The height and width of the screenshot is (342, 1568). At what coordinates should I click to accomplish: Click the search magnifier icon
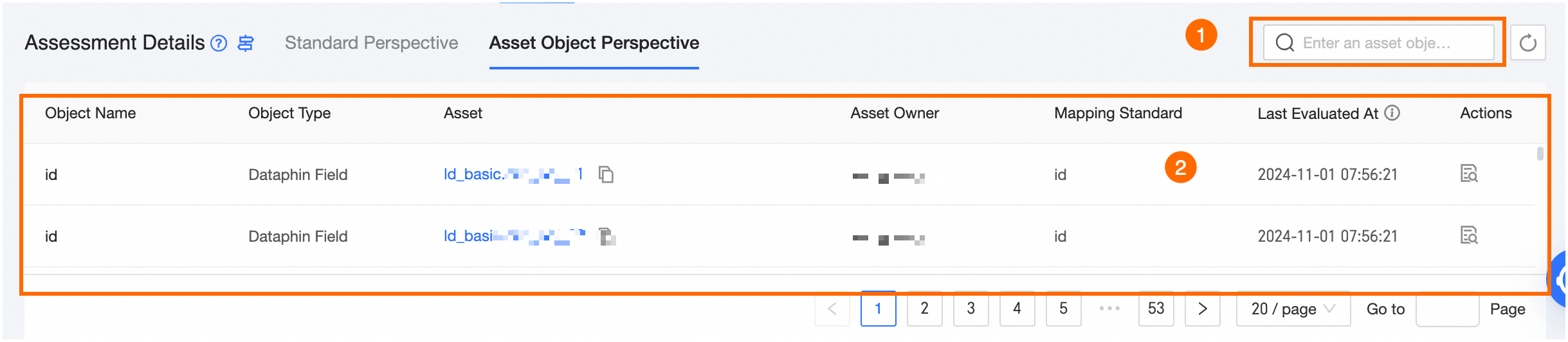pos(1284,43)
